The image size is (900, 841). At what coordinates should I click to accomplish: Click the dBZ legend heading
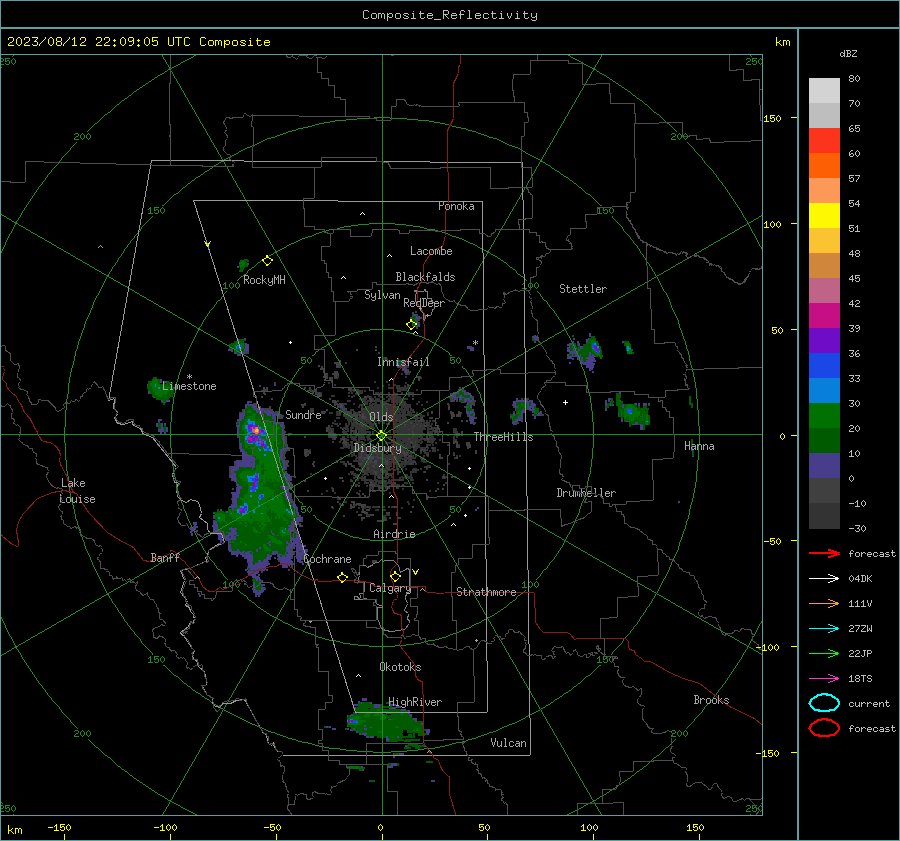848,53
